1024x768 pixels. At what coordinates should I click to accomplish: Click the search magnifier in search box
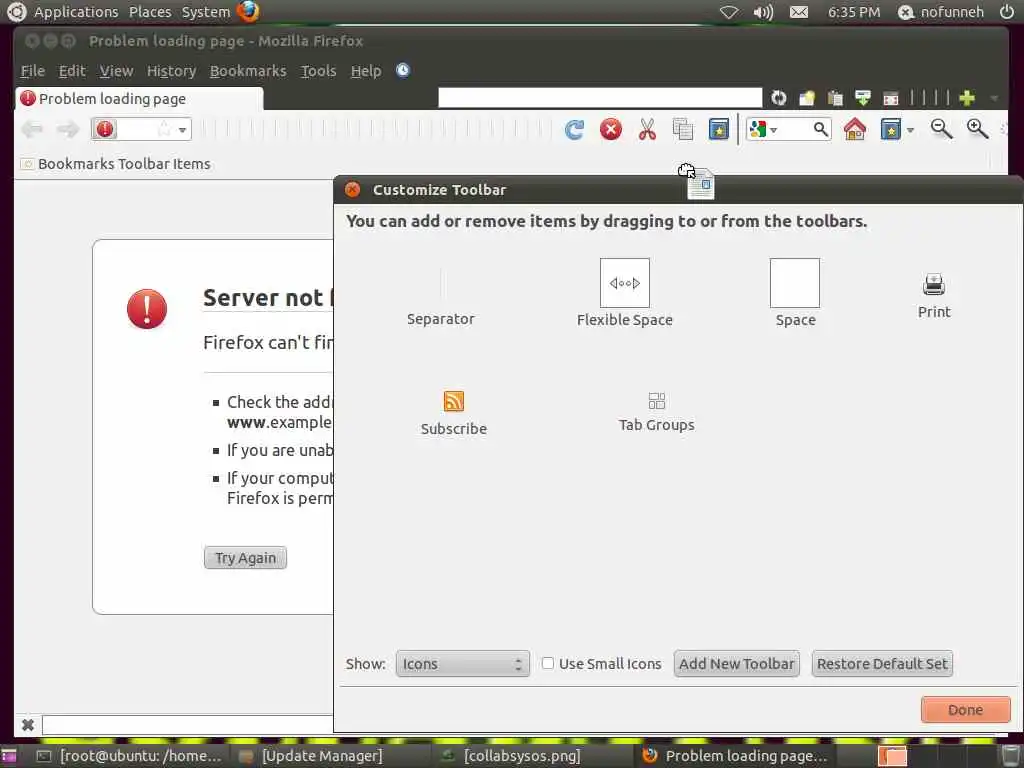click(821, 129)
